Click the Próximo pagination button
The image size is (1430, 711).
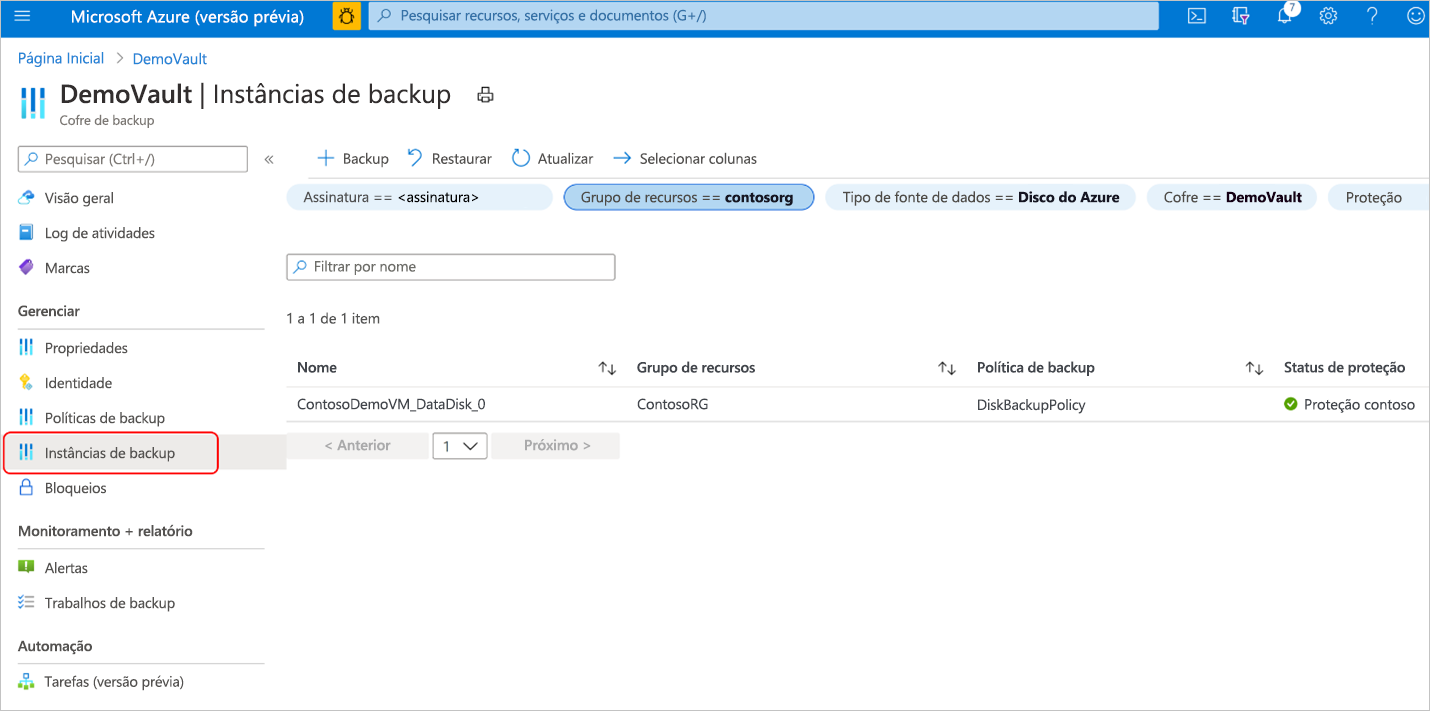[x=557, y=446]
